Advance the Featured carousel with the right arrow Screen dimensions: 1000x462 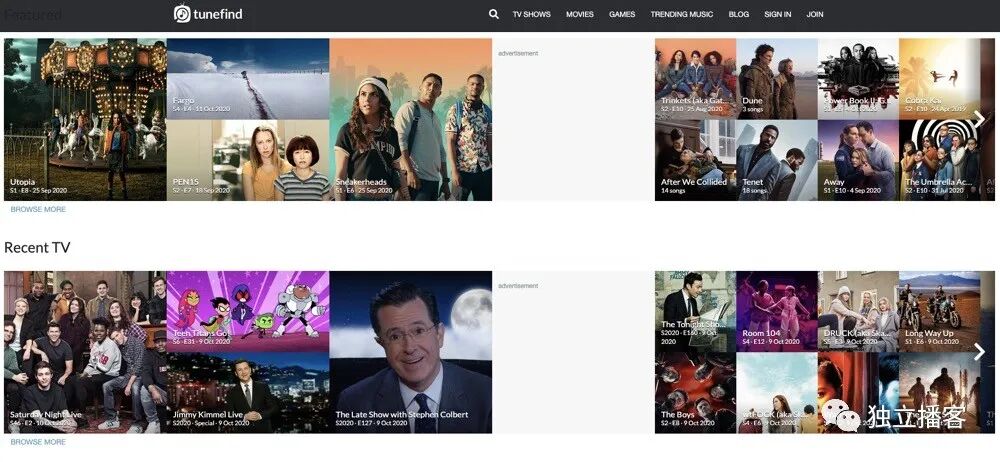pos(979,119)
